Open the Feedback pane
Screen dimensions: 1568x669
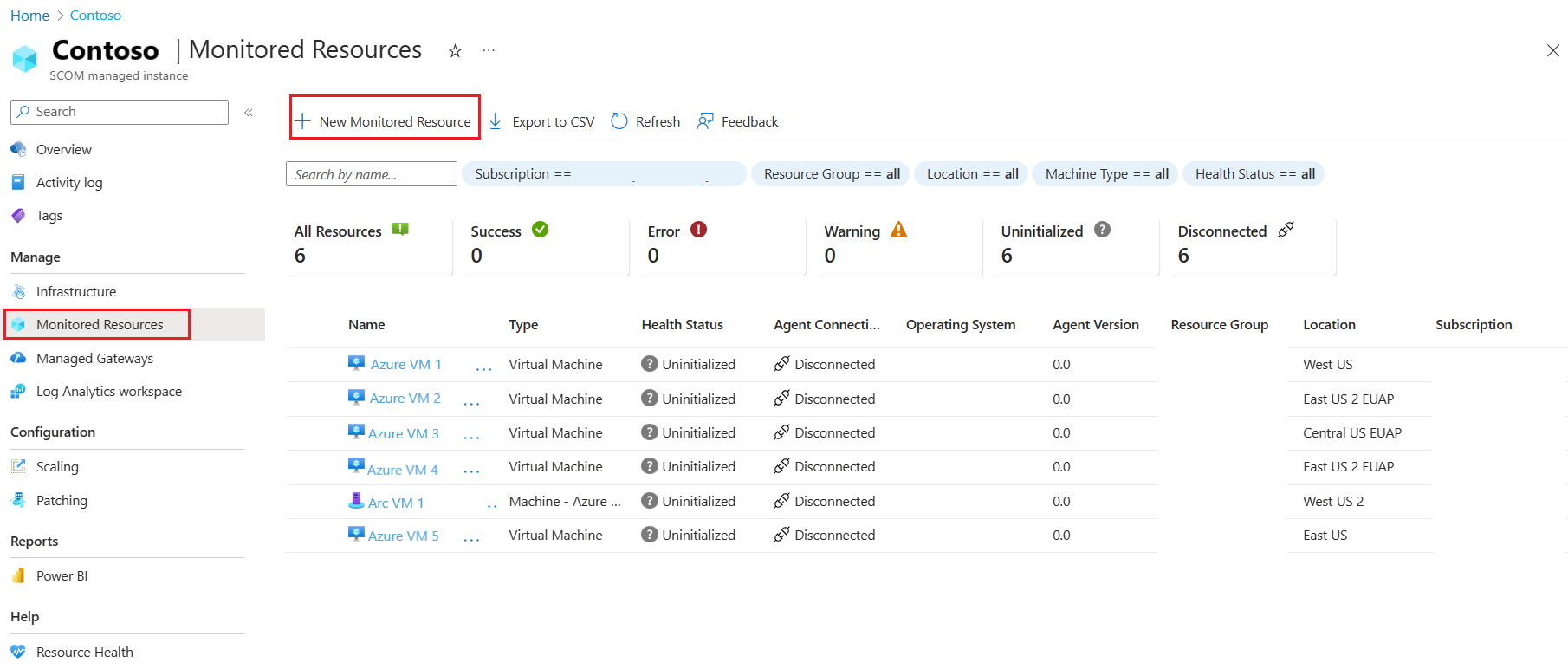[738, 121]
